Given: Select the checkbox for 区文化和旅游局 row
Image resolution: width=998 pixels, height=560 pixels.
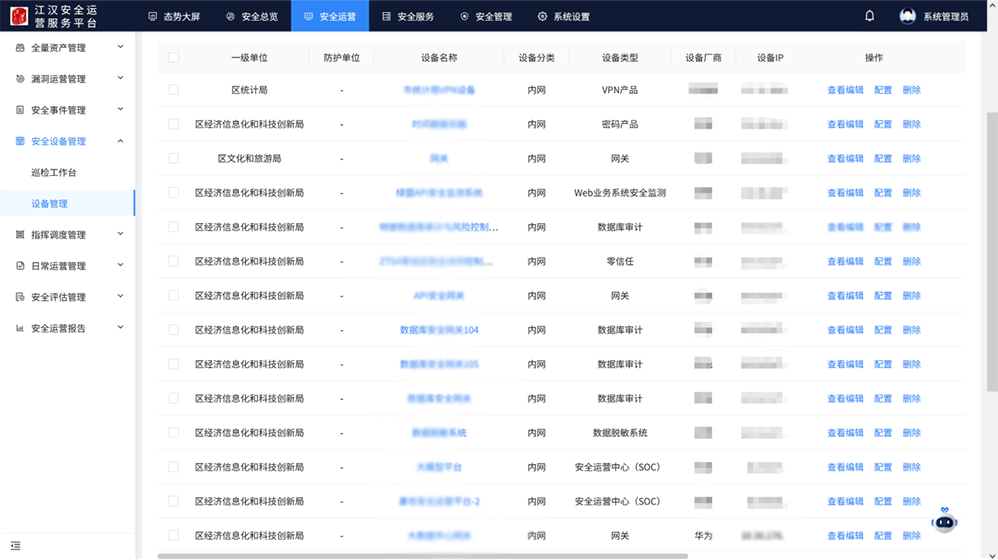Looking at the screenshot, I should (173, 158).
